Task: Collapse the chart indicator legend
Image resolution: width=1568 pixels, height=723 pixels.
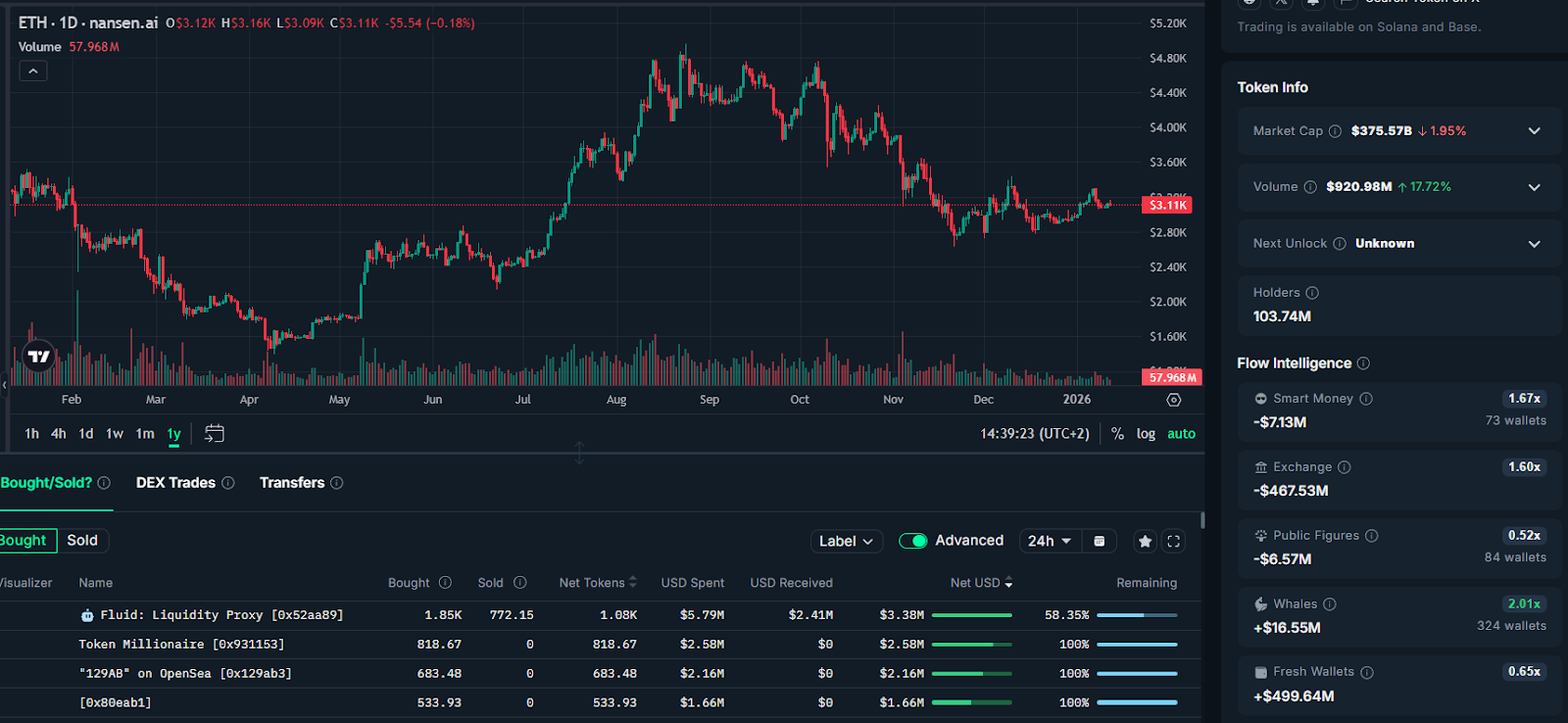Action: [33, 71]
